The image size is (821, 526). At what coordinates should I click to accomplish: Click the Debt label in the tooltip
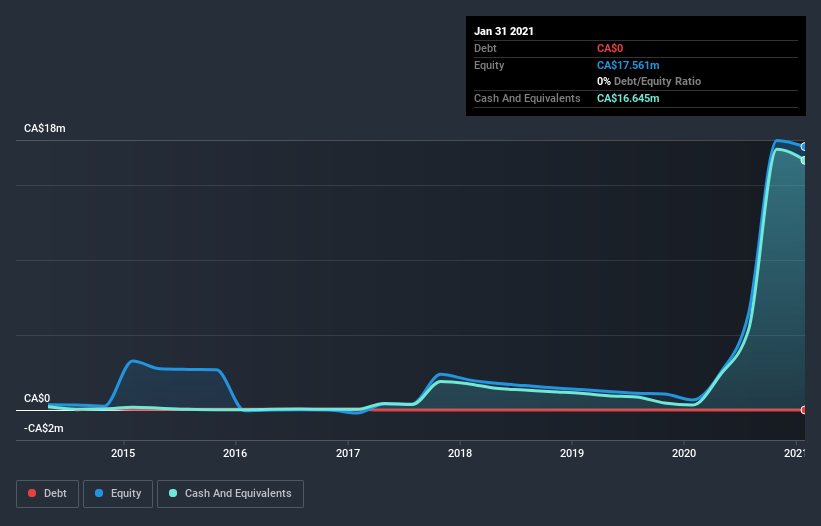(x=485, y=48)
